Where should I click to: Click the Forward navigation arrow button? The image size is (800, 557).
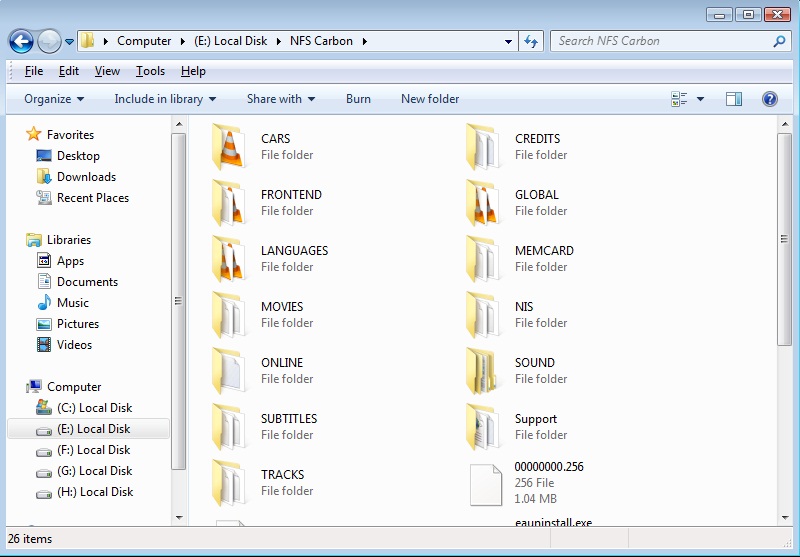[x=49, y=41]
